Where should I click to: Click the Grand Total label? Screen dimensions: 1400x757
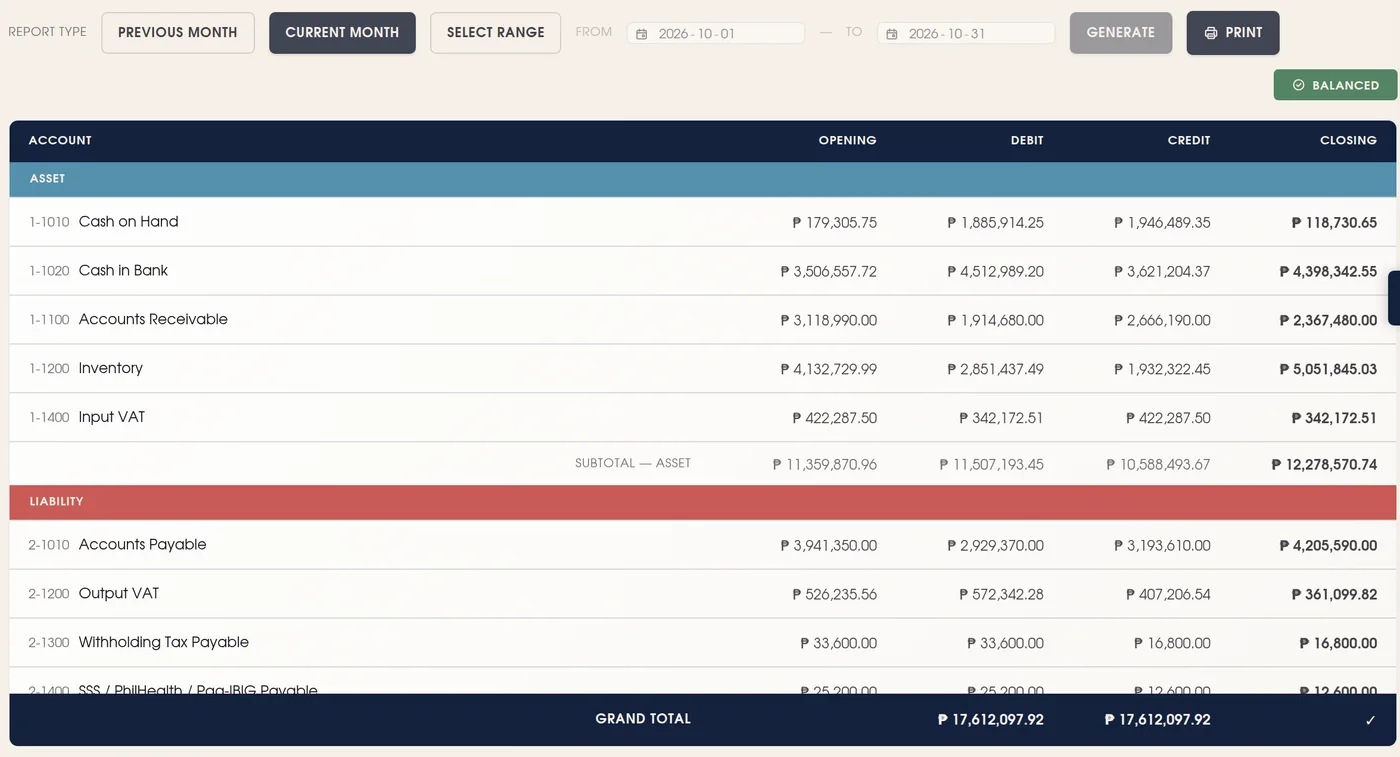pos(643,719)
